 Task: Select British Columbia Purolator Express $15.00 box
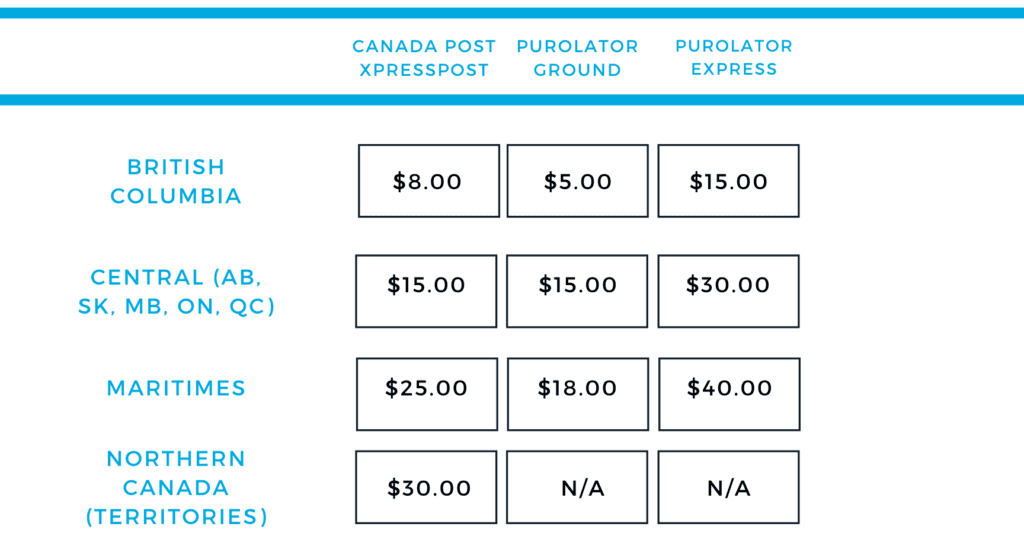[728, 181]
